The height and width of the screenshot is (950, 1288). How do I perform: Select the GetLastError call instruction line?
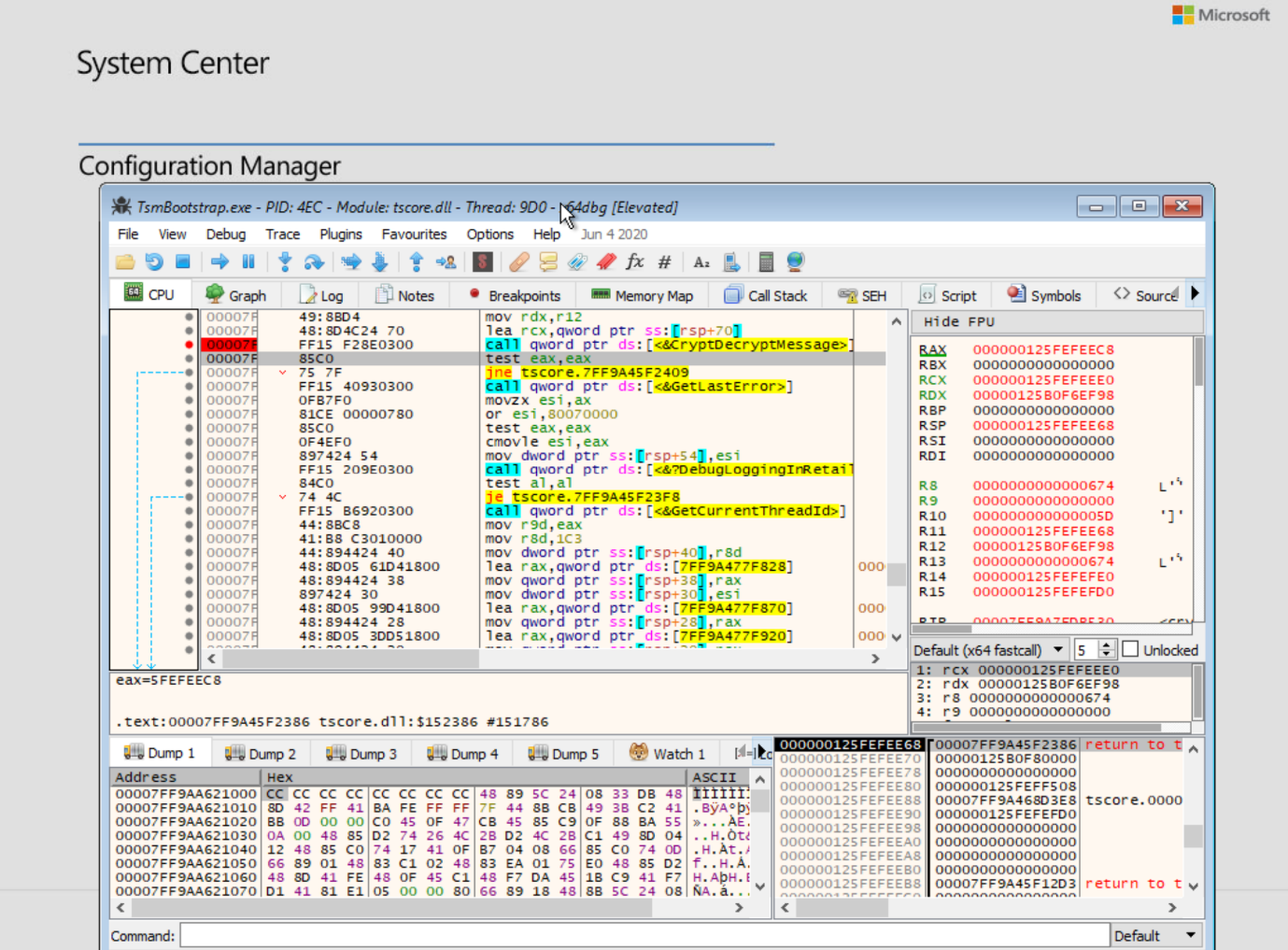coord(544,386)
